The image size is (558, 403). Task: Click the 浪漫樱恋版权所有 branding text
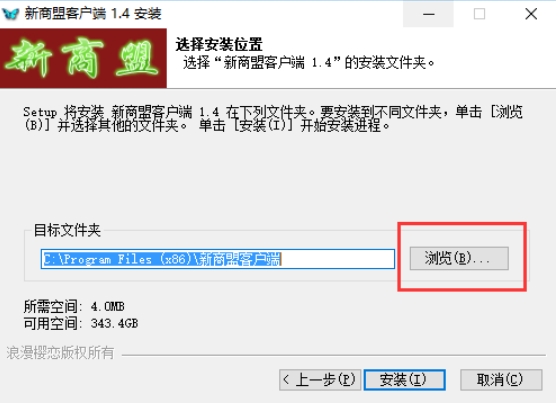click(x=60, y=353)
